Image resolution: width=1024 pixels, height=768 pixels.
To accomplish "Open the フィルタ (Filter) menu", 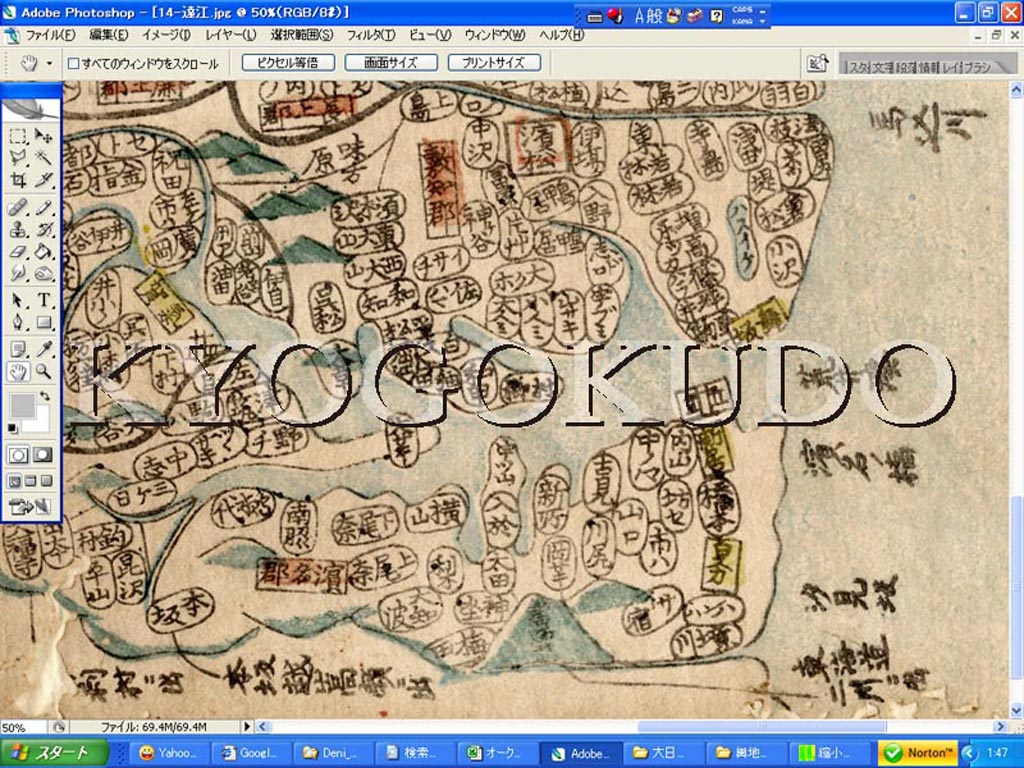I will [x=371, y=35].
